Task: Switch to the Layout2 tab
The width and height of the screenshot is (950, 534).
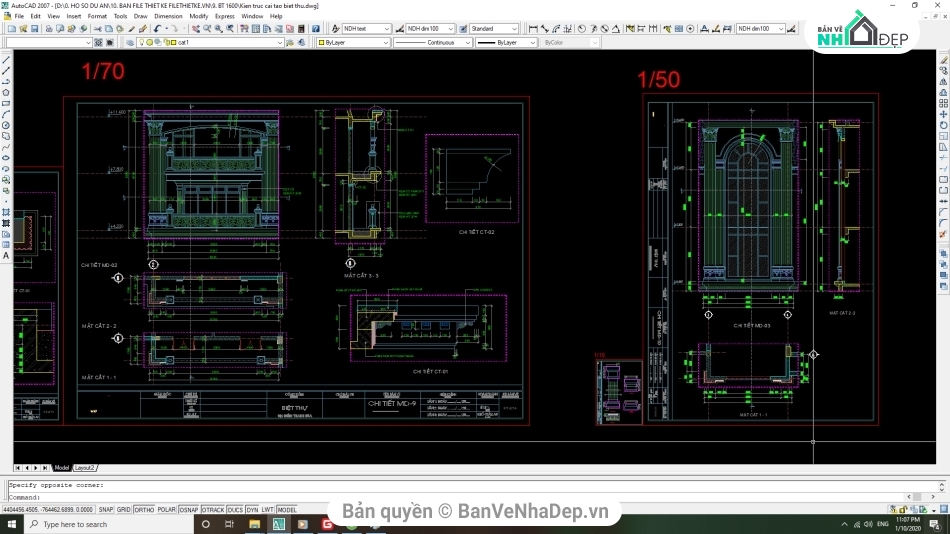Action: [x=85, y=467]
